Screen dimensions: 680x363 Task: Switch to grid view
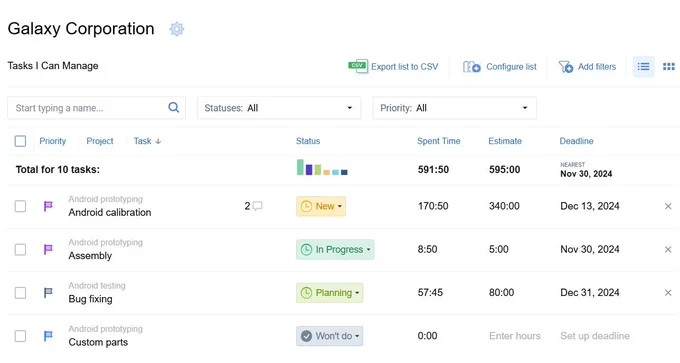pos(669,67)
